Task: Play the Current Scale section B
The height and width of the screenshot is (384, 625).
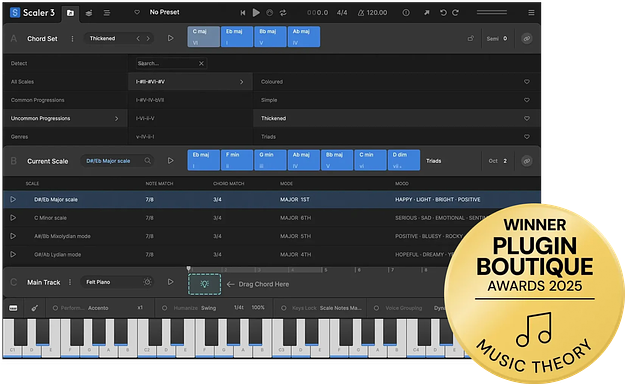Action: tap(171, 161)
